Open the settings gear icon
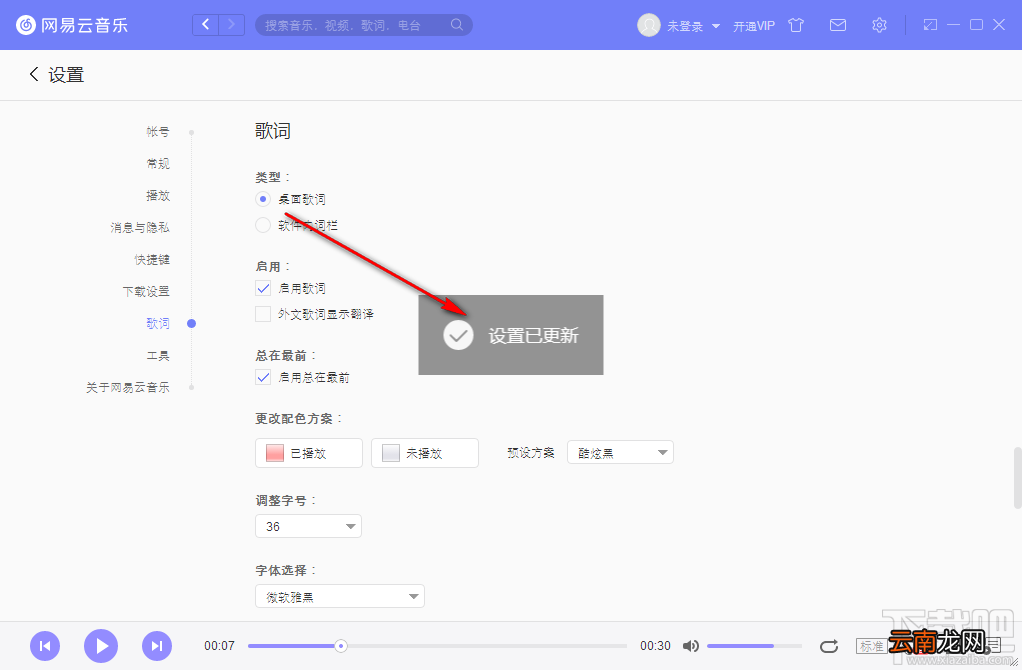This screenshot has height=670, width=1022. tap(879, 25)
